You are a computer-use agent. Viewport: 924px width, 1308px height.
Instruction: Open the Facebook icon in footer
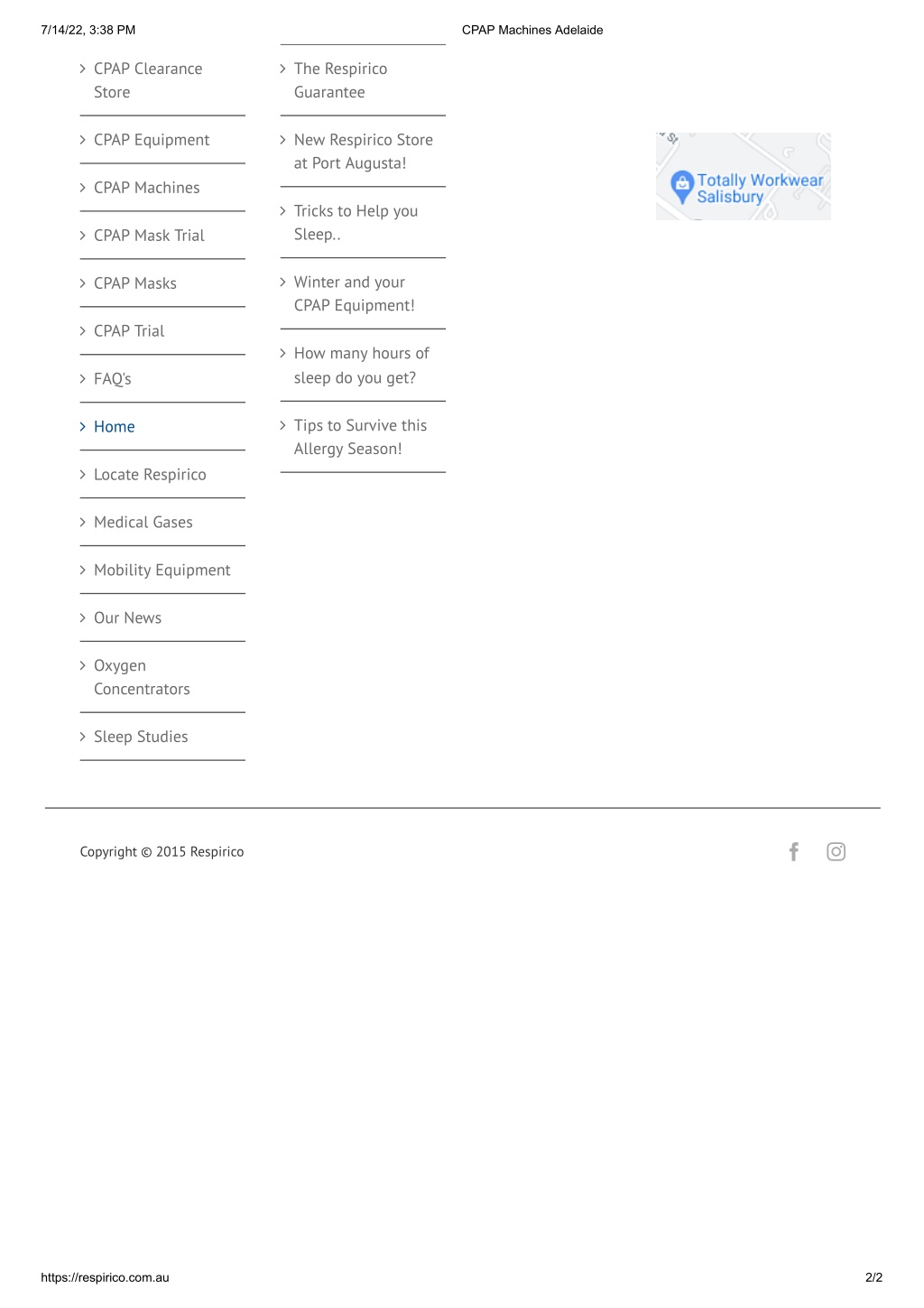(794, 851)
